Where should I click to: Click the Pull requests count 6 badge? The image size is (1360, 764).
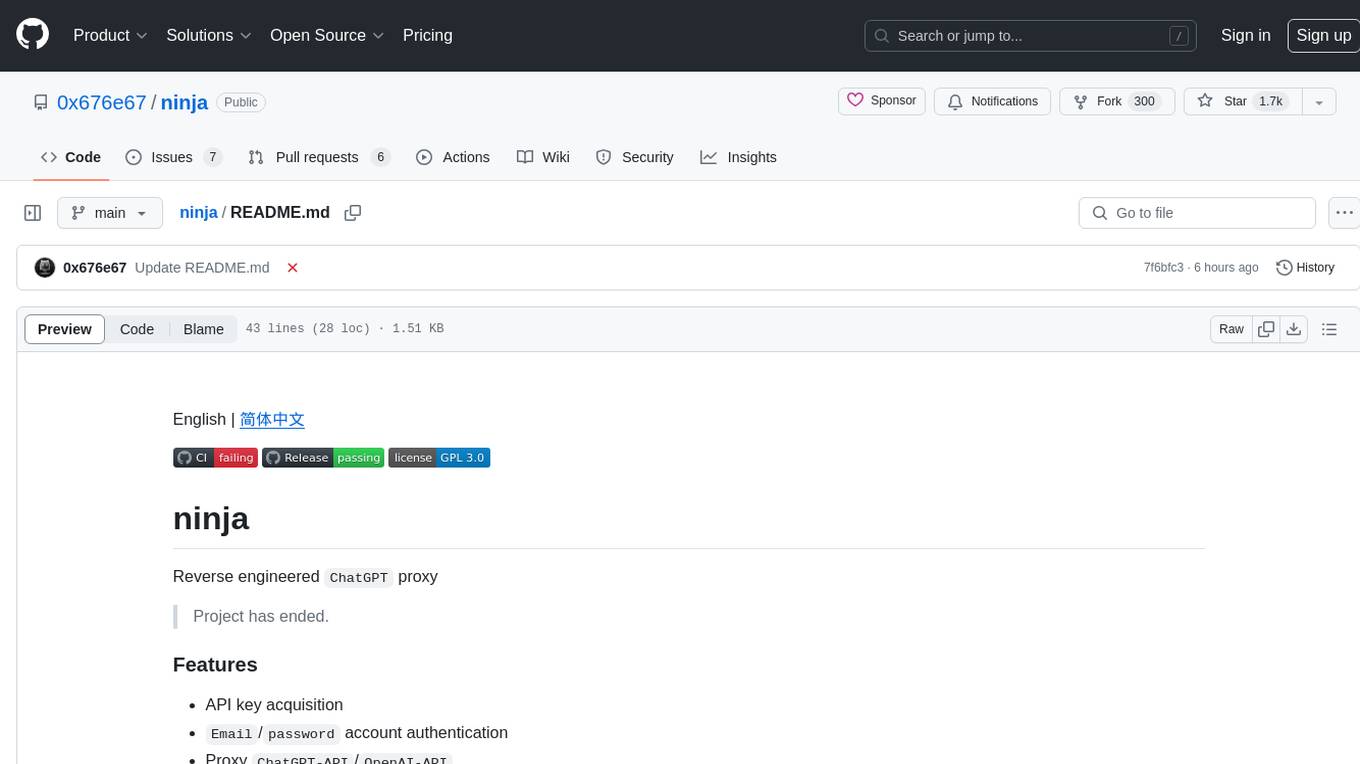tap(380, 157)
